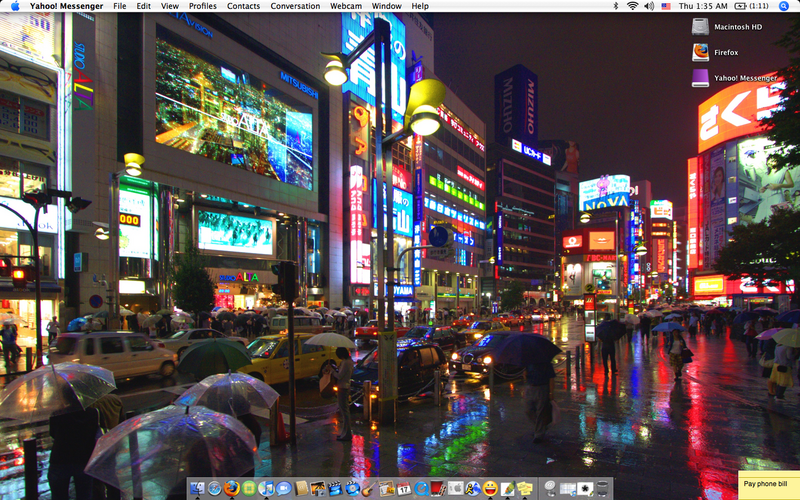The width and height of the screenshot is (800, 500).
Task: Launch iPhoto from the Dock
Action: tap(318, 488)
